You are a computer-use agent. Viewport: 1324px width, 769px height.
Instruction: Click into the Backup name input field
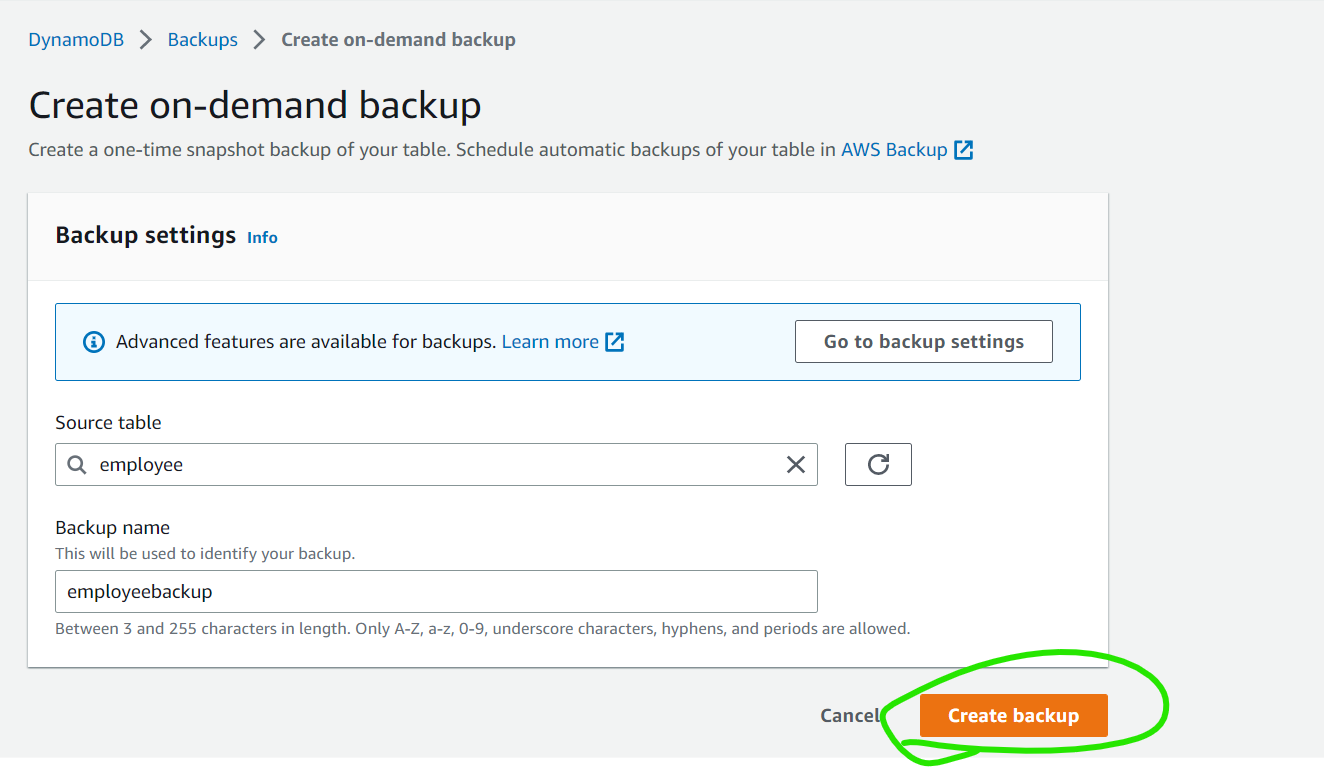pyautogui.click(x=436, y=592)
